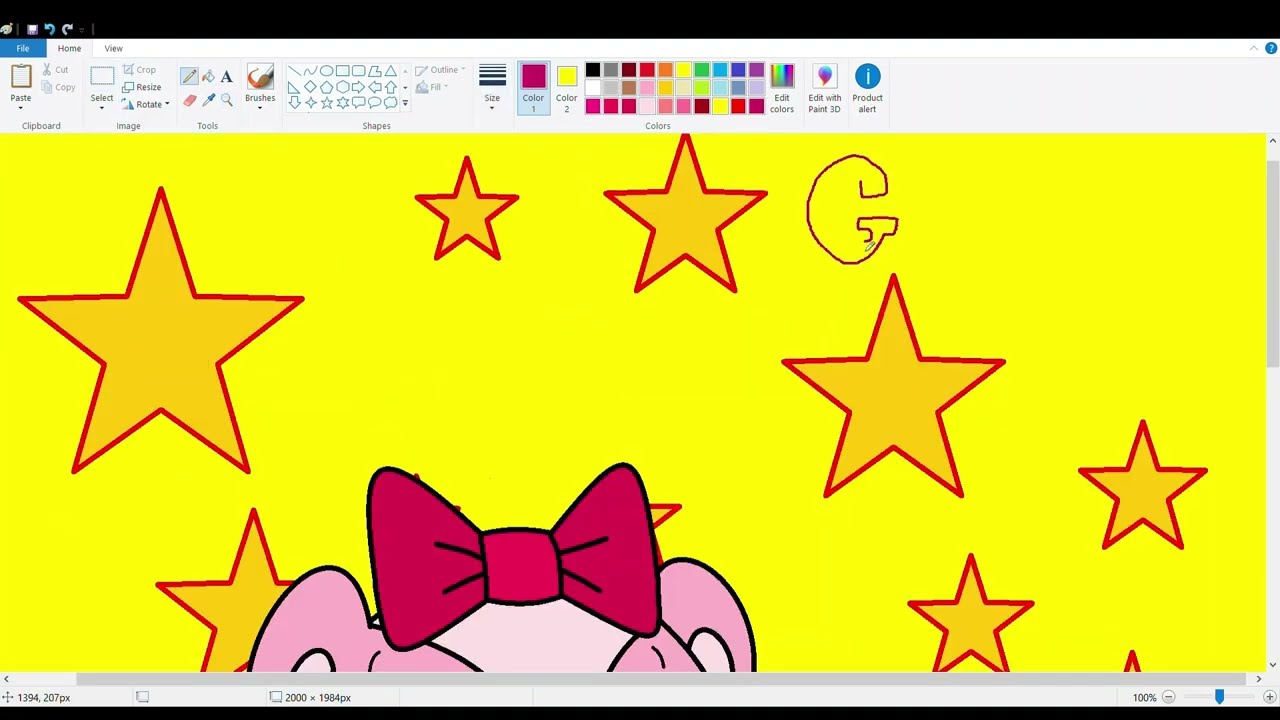
Task: Click Edit with Paint 3D
Action: tap(825, 89)
